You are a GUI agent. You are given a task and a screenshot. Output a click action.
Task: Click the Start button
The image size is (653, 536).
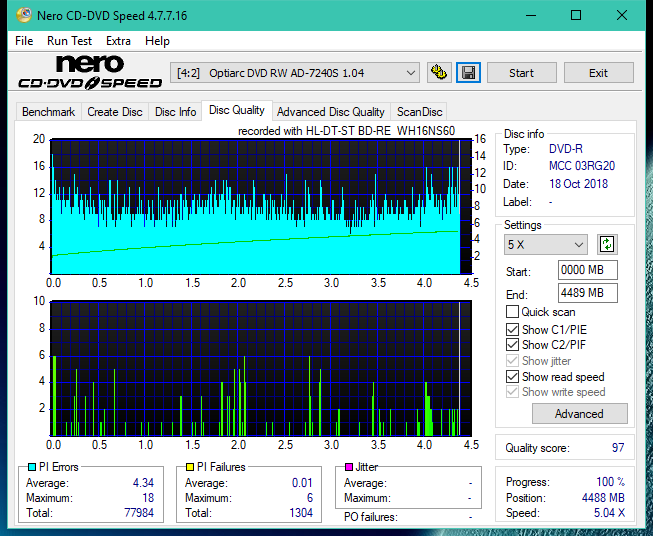(521, 73)
